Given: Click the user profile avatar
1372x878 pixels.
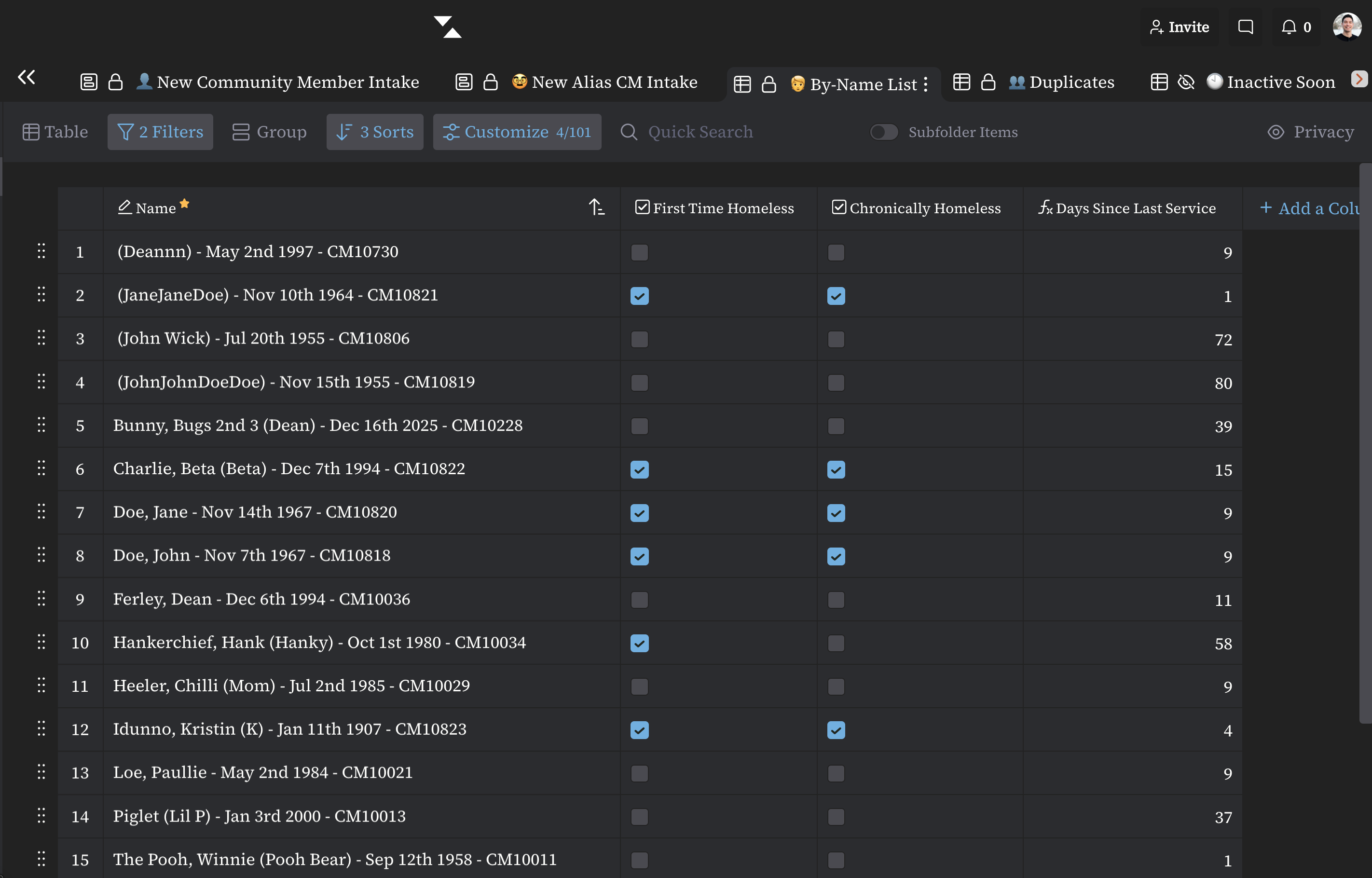Looking at the screenshot, I should pos(1346,27).
